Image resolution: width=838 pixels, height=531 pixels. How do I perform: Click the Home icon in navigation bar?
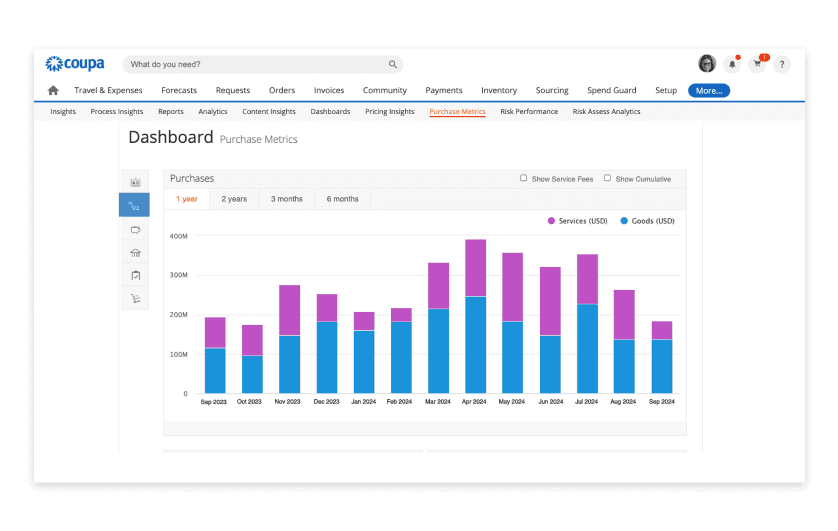(x=53, y=90)
